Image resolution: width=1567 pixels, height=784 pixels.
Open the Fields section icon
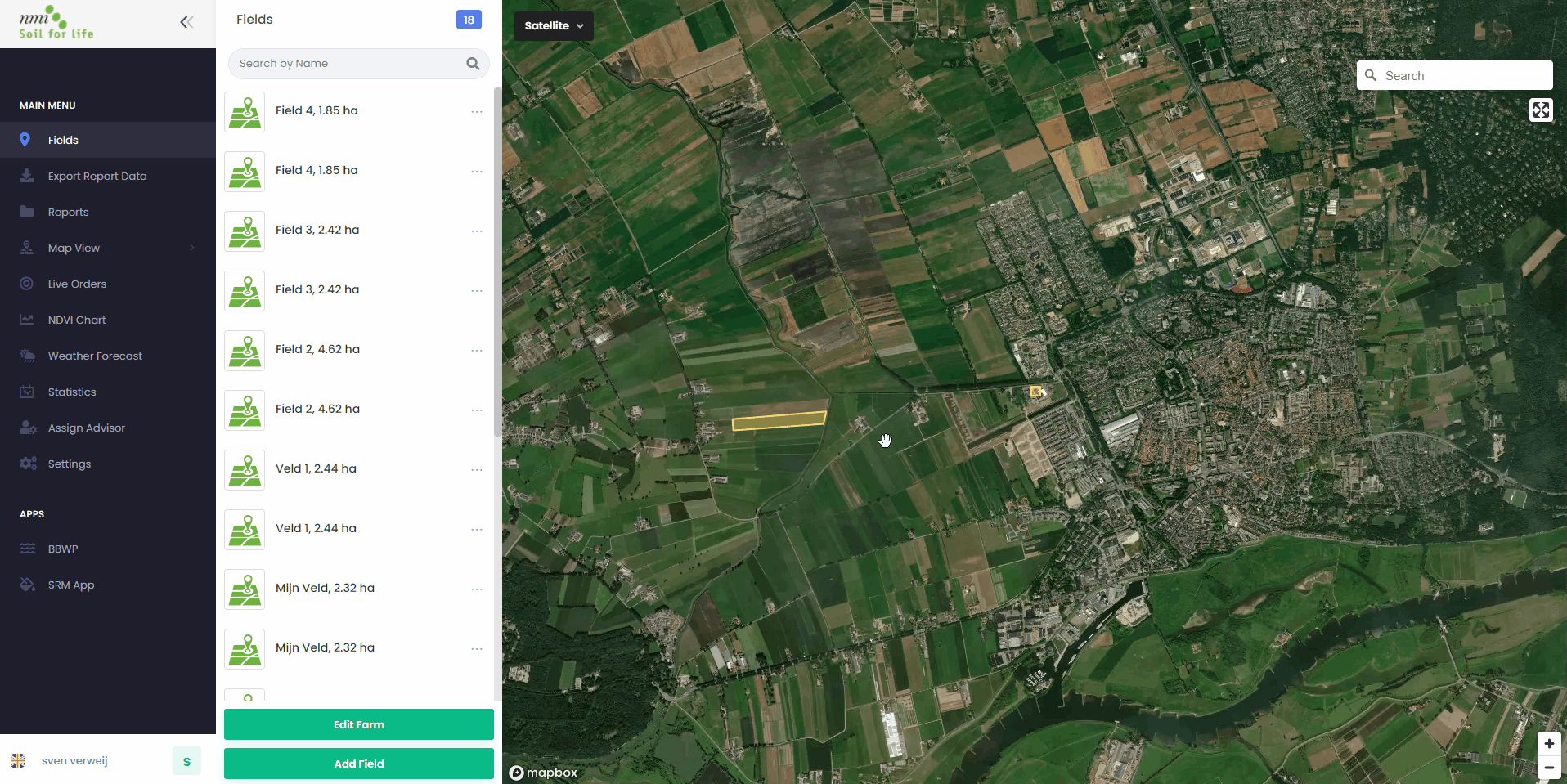27,140
